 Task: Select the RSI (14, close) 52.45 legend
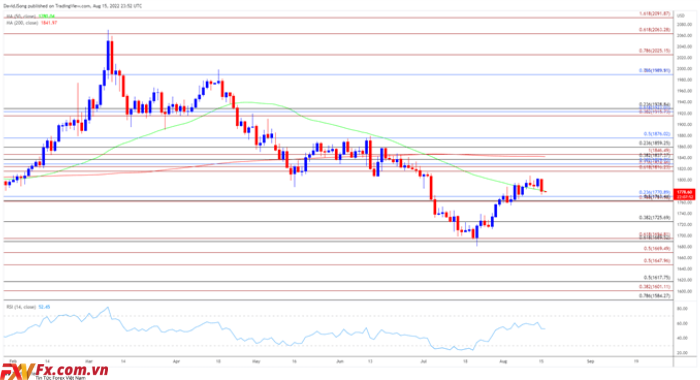point(28,307)
